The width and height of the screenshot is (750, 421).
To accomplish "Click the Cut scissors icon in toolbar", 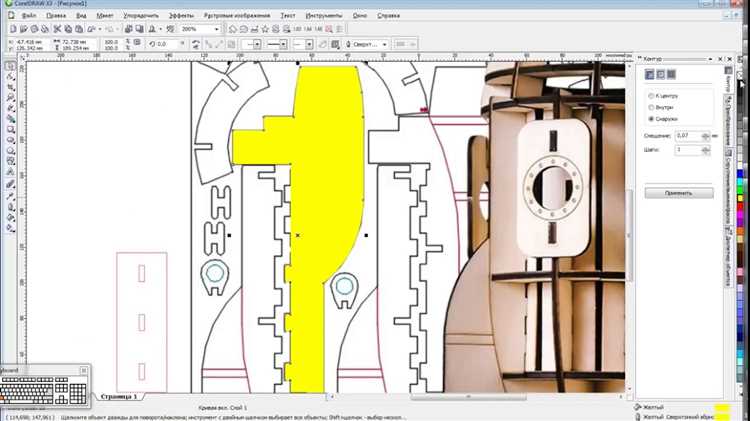I will [55, 30].
